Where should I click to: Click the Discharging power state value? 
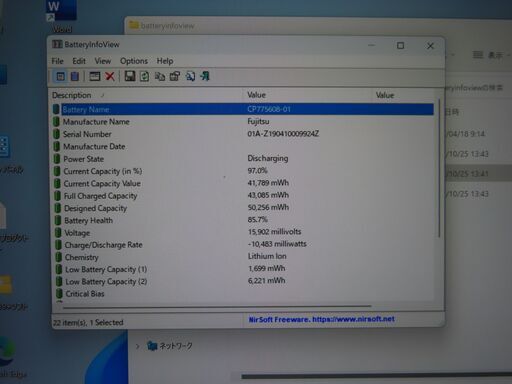click(268, 158)
